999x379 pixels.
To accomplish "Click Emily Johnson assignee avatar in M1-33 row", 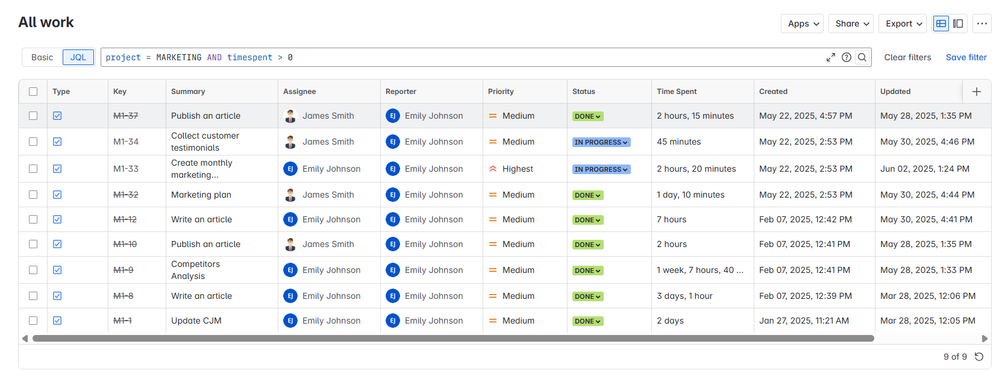I will tap(291, 169).
